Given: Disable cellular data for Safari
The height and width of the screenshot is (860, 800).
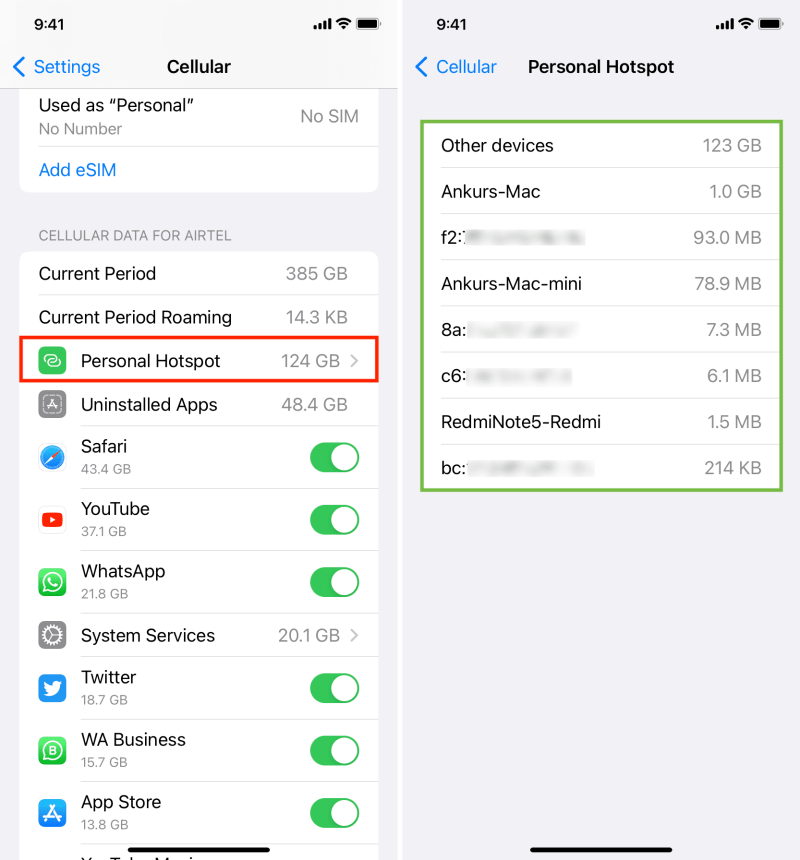Looking at the screenshot, I should 334,457.
